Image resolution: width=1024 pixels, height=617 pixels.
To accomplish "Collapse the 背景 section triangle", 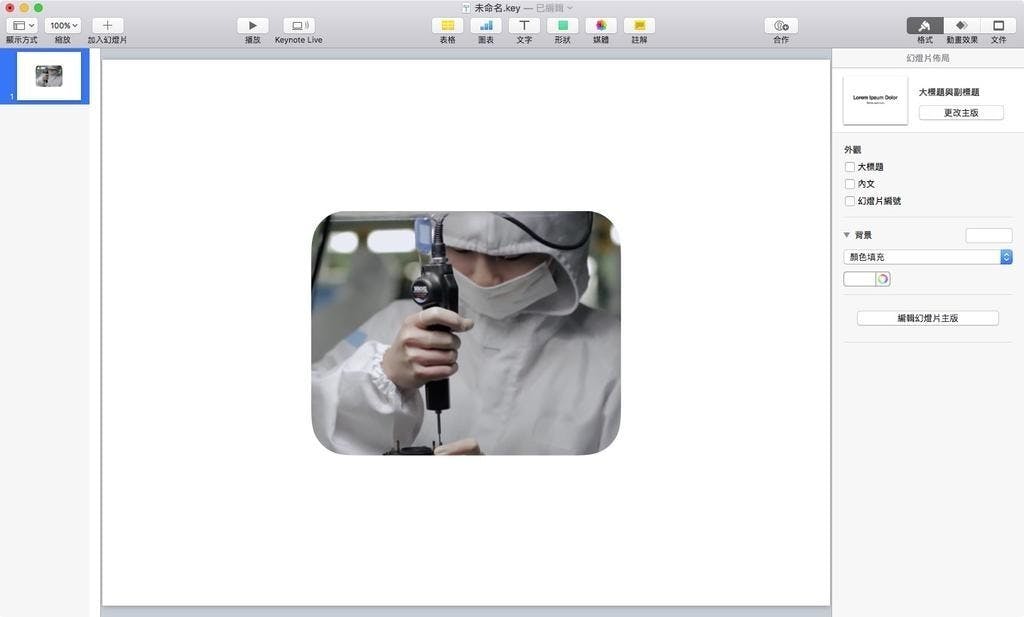I will (x=846, y=235).
